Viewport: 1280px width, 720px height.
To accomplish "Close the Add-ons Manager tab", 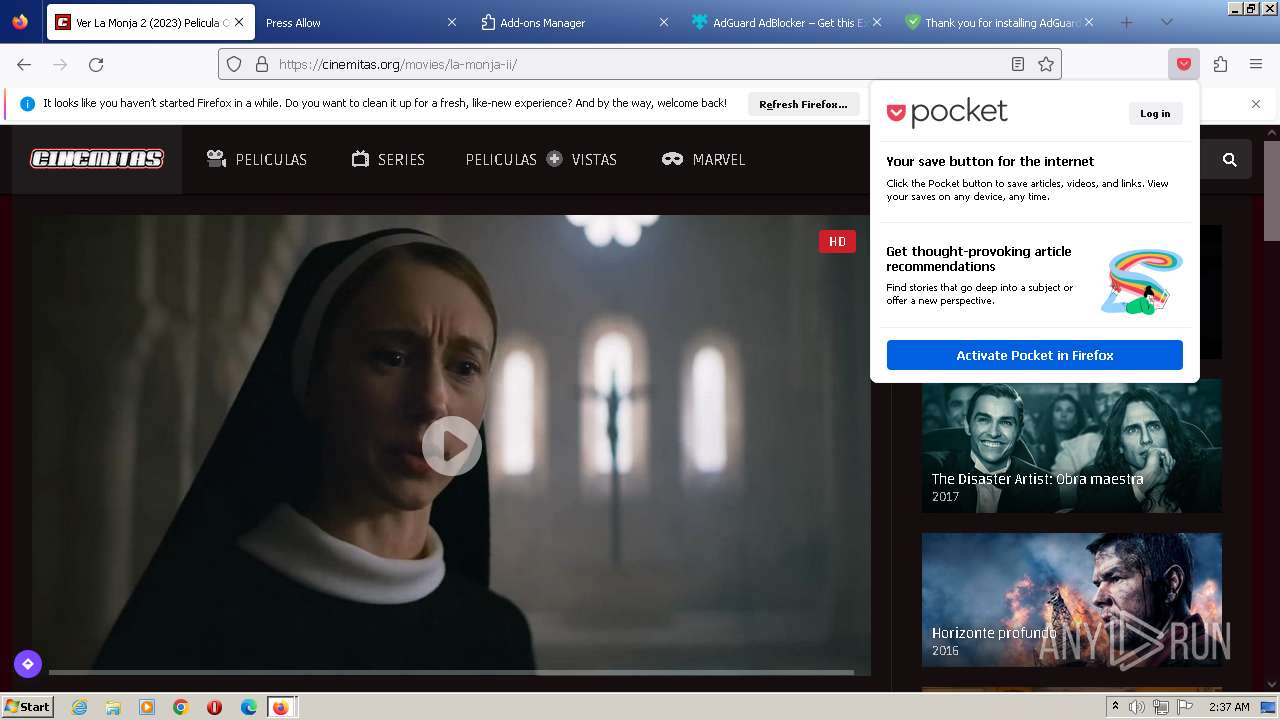I will [x=664, y=22].
